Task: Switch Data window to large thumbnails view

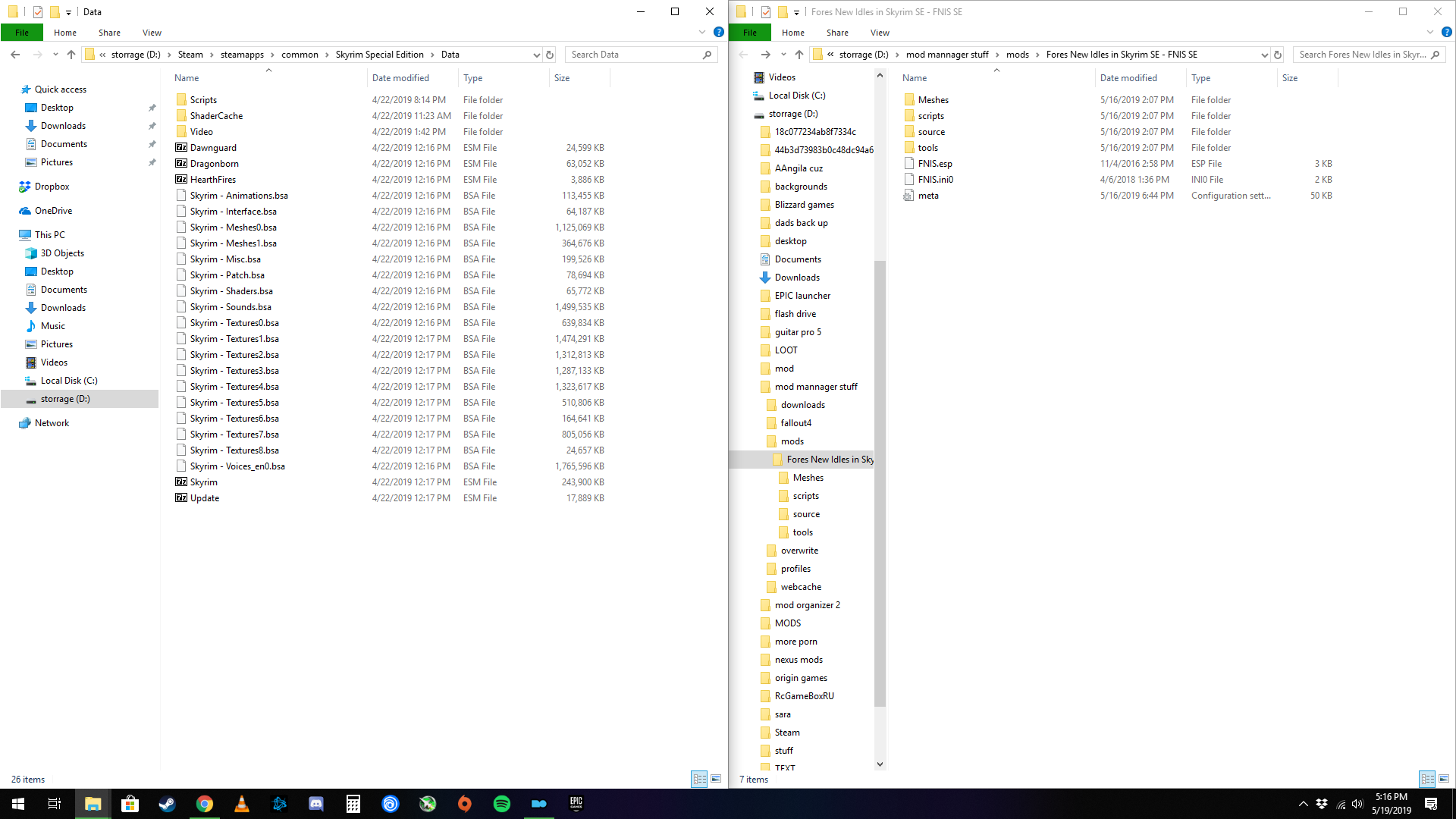Action: pyautogui.click(x=716, y=779)
